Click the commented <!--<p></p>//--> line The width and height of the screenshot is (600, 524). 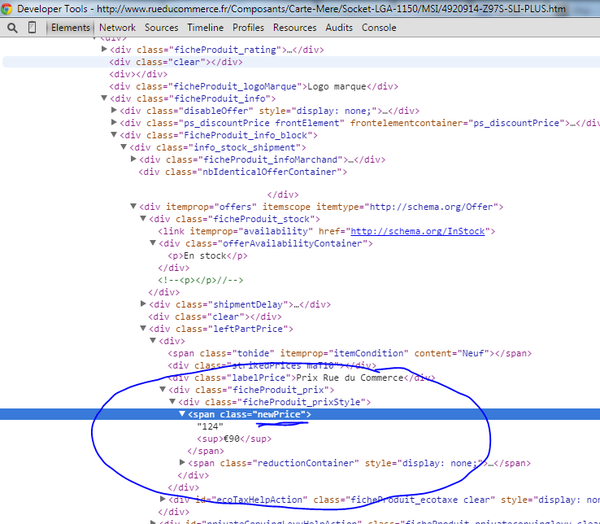point(201,280)
